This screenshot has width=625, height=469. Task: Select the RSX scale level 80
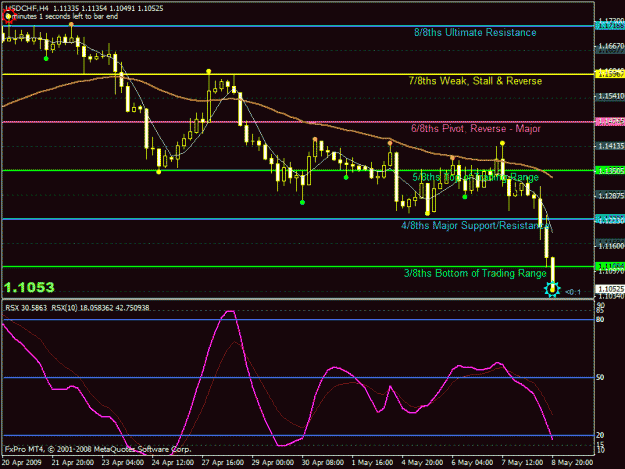(600, 320)
